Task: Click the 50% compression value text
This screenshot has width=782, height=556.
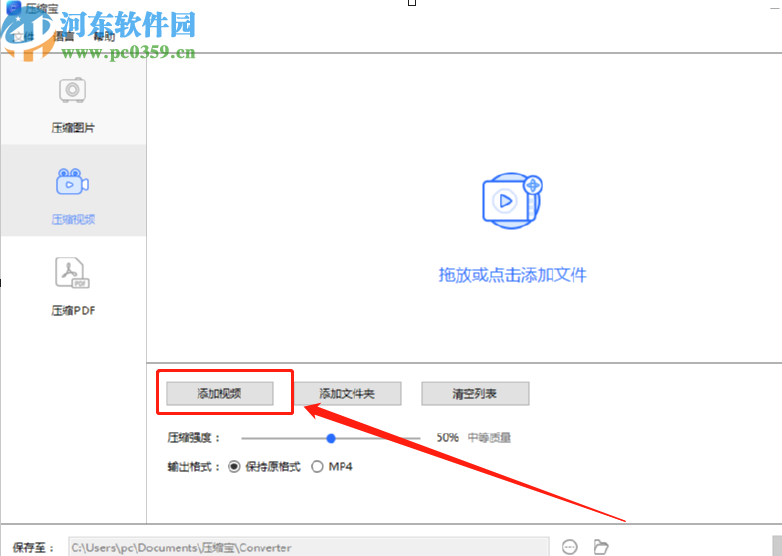Action: click(447, 438)
